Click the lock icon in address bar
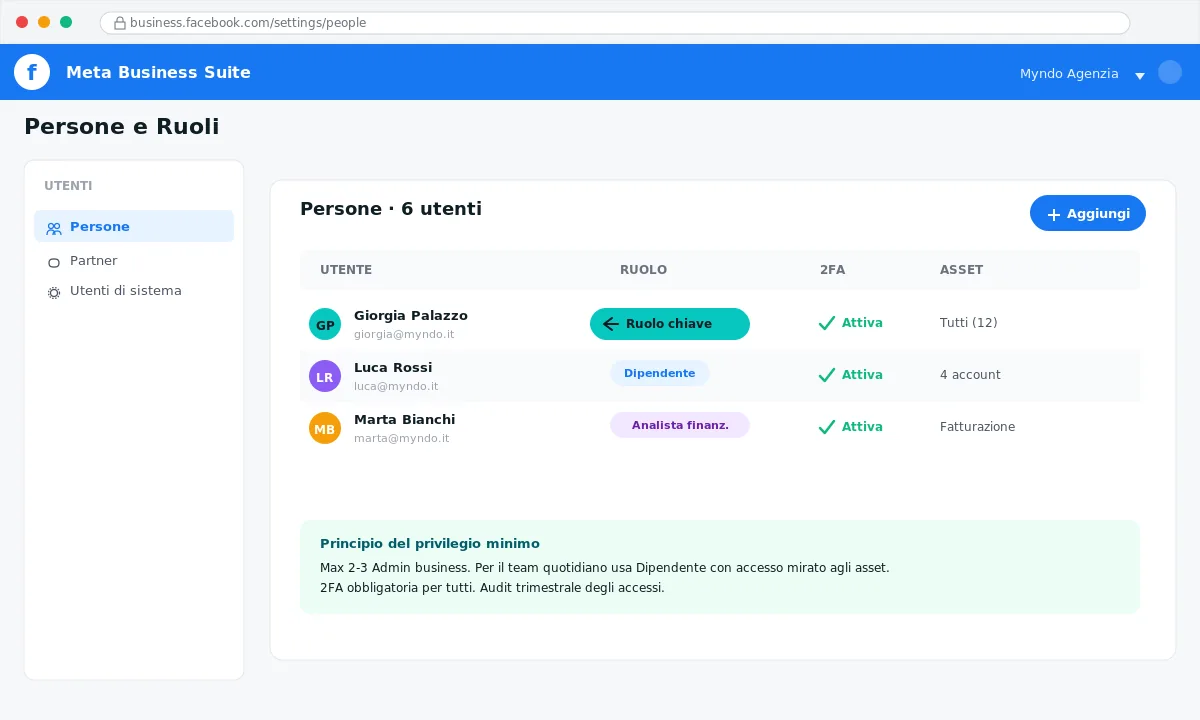1200x720 pixels. point(120,23)
